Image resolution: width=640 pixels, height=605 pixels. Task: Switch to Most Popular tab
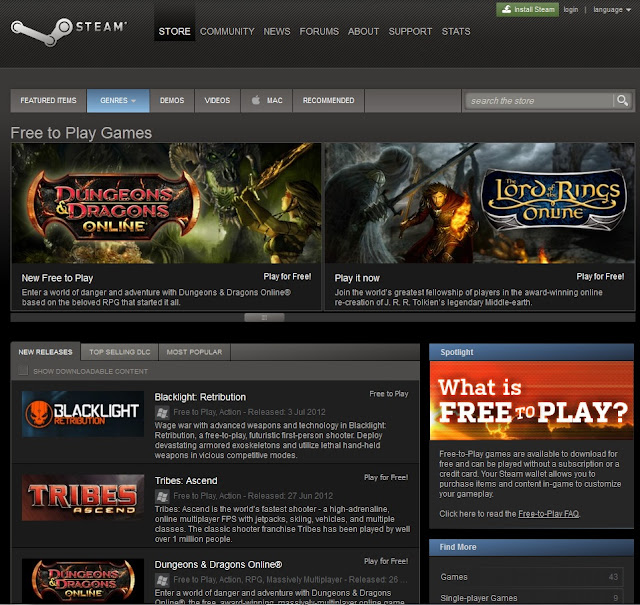coord(194,352)
